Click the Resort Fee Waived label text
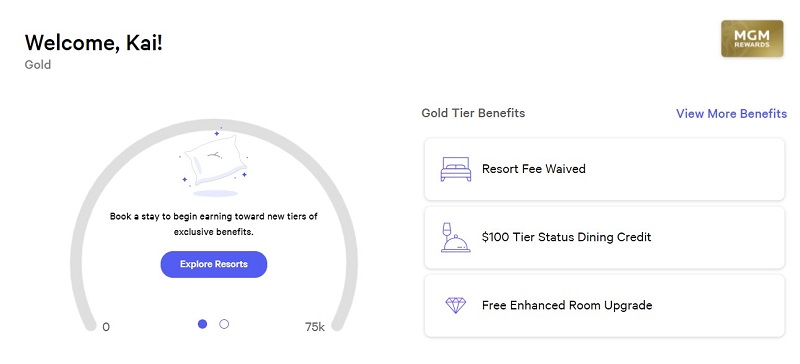The height and width of the screenshot is (364, 800). tap(534, 169)
